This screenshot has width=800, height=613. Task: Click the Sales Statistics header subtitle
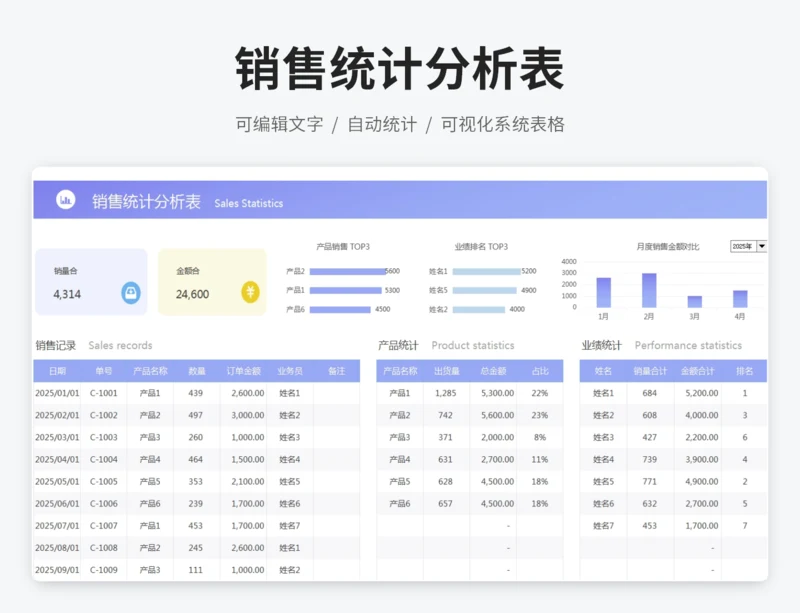[x=248, y=203]
